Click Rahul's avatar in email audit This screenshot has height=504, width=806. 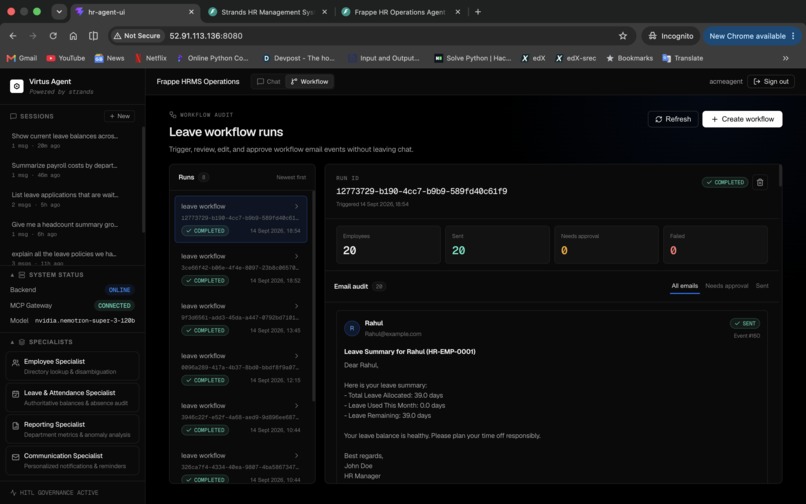352,328
